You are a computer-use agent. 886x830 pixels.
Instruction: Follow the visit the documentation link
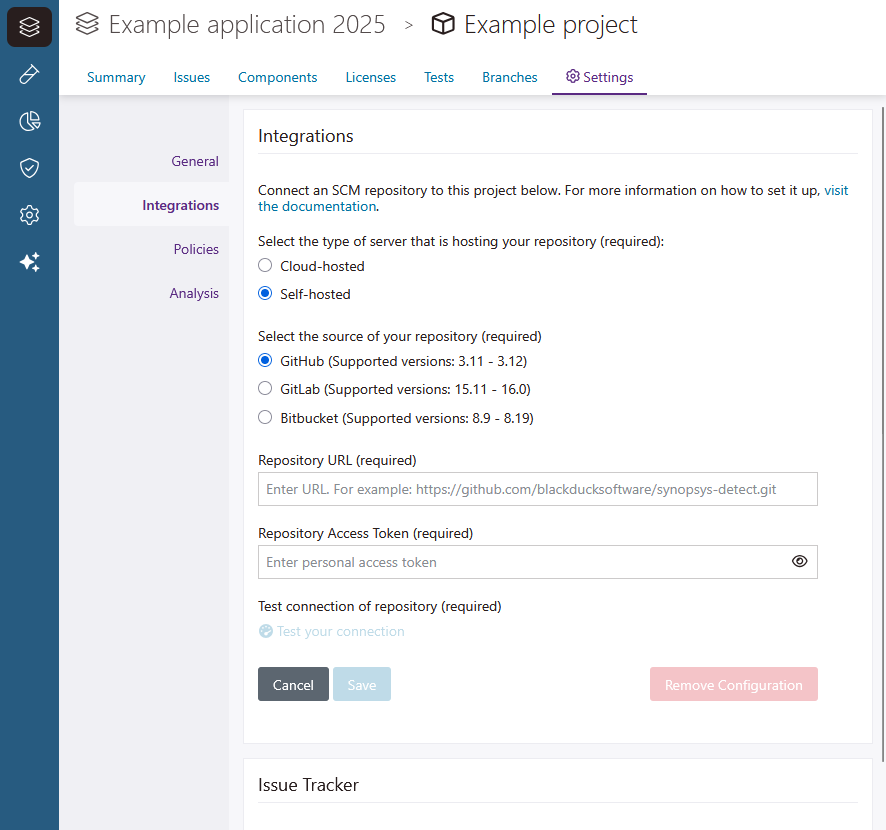(x=317, y=207)
